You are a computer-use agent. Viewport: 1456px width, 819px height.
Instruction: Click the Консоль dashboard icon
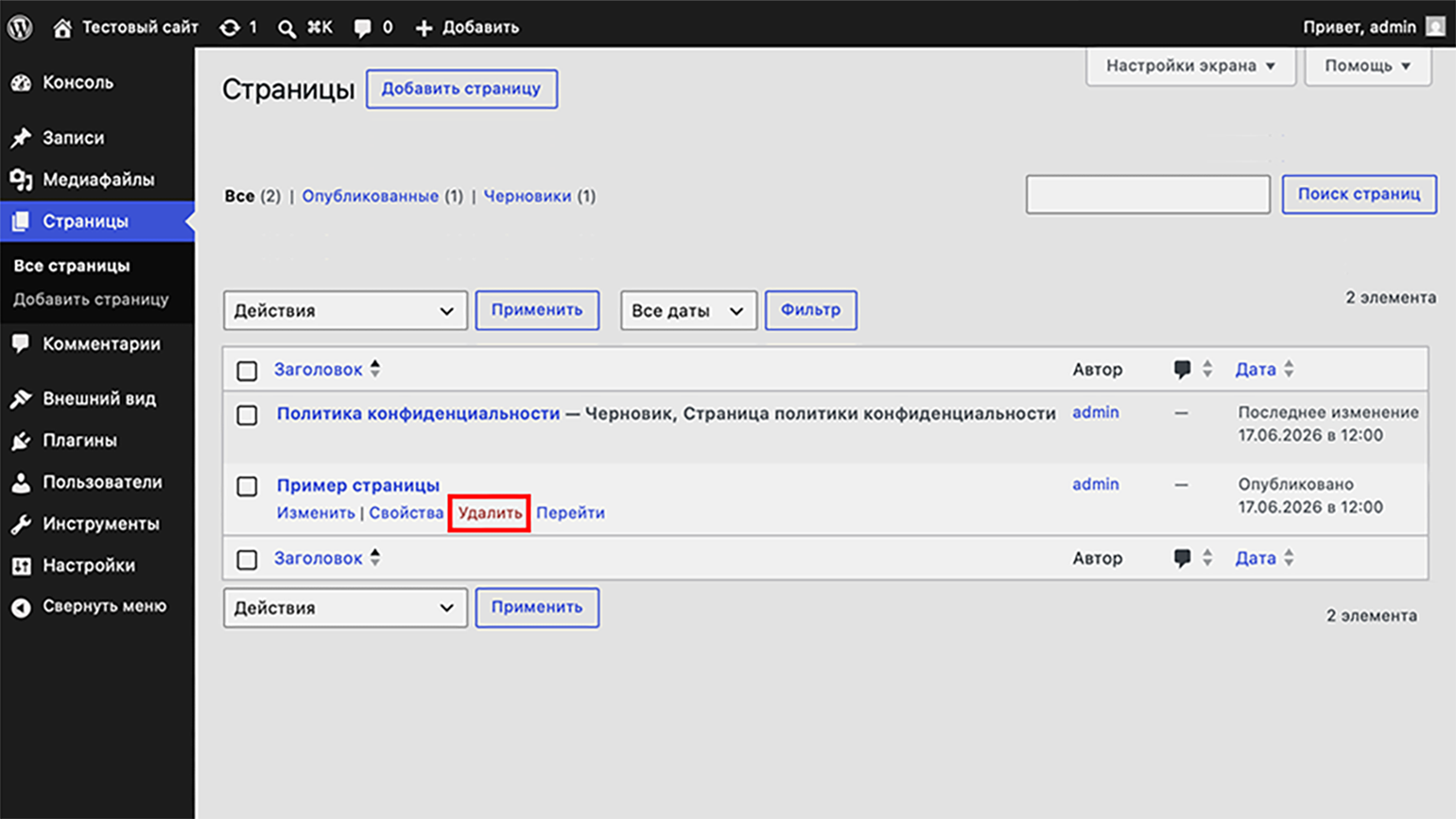click(21, 82)
